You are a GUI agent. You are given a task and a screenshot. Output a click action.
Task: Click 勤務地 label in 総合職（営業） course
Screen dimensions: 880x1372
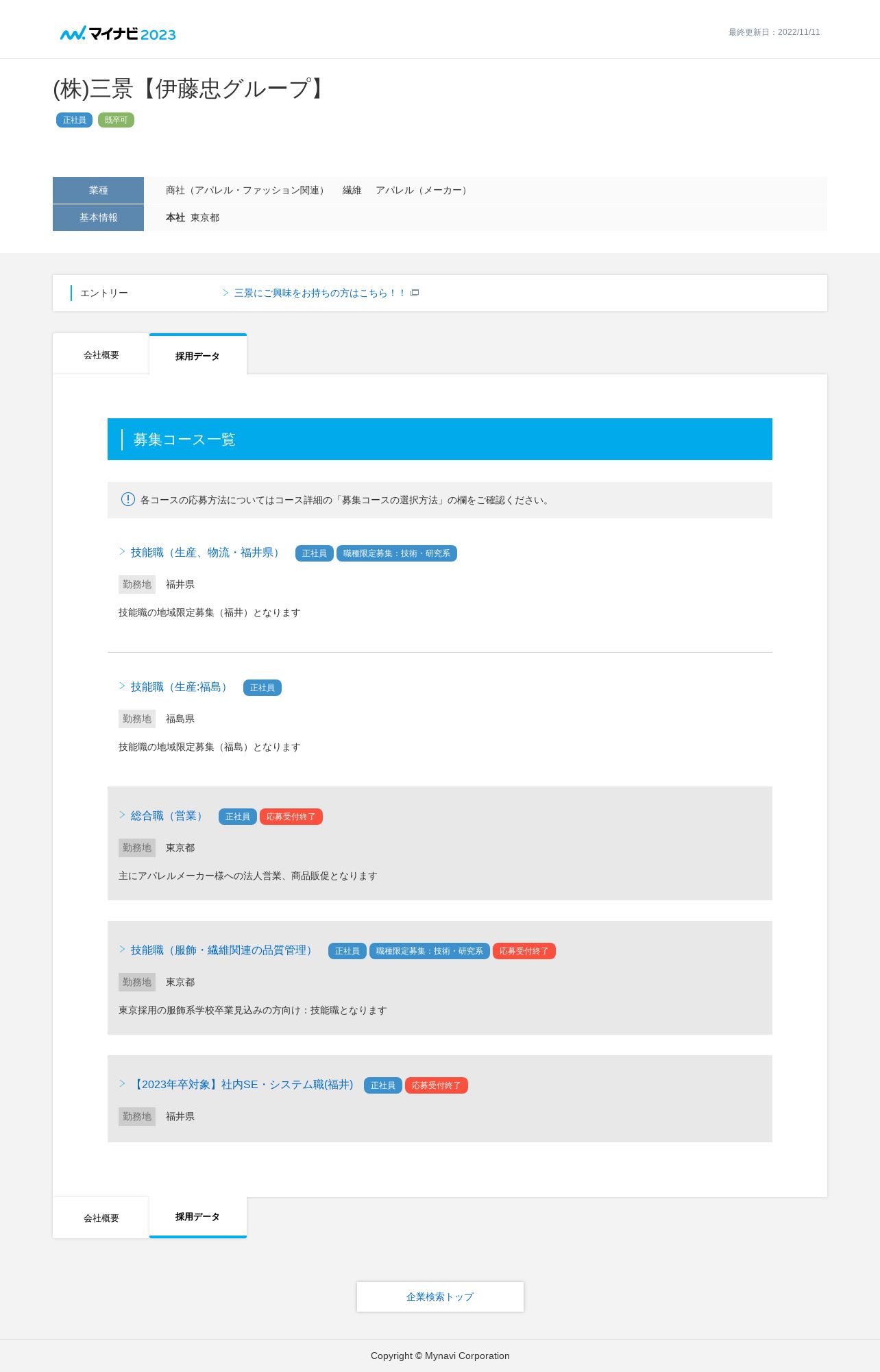(137, 847)
